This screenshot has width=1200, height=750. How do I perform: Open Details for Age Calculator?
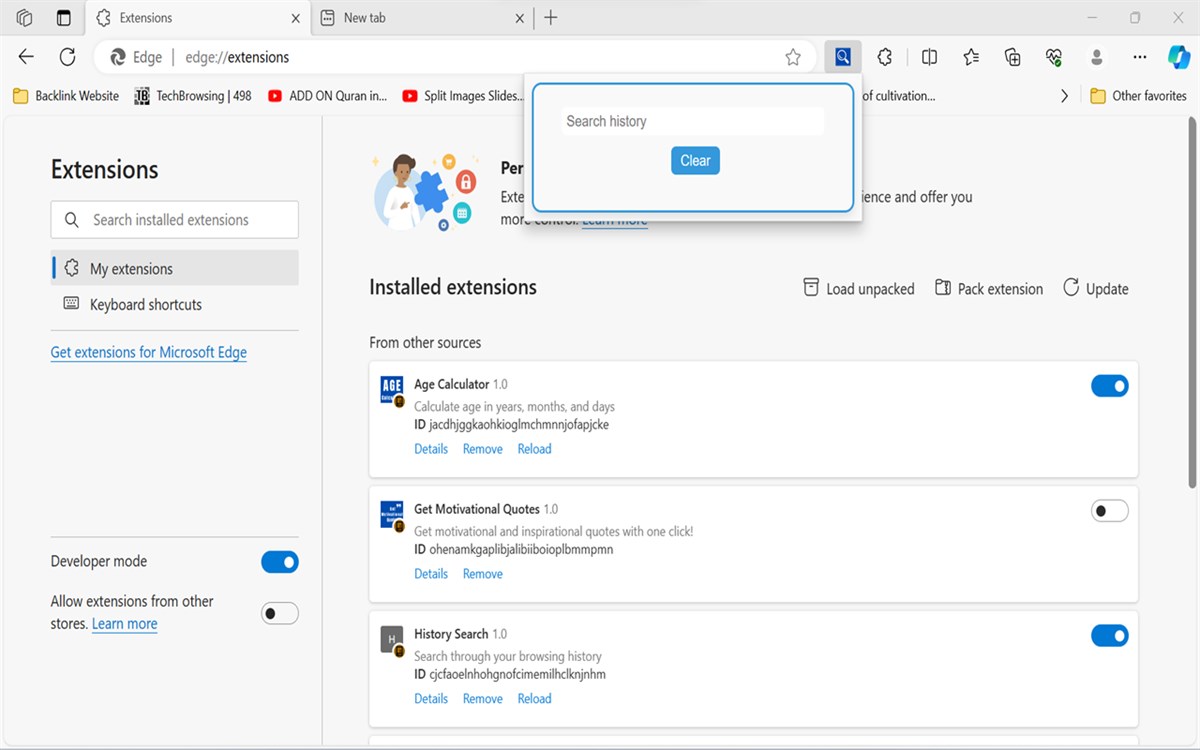431,449
